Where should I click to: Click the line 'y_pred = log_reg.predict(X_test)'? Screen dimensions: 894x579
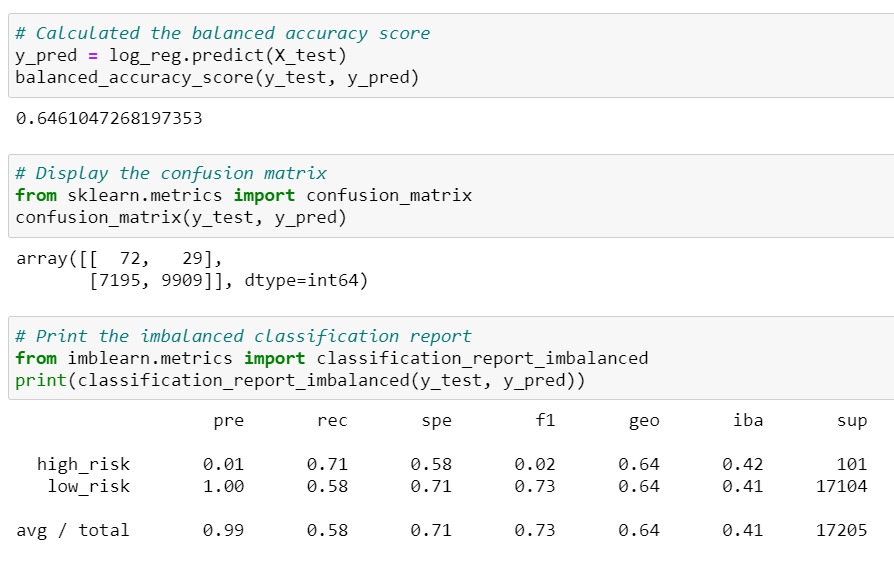point(181,55)
